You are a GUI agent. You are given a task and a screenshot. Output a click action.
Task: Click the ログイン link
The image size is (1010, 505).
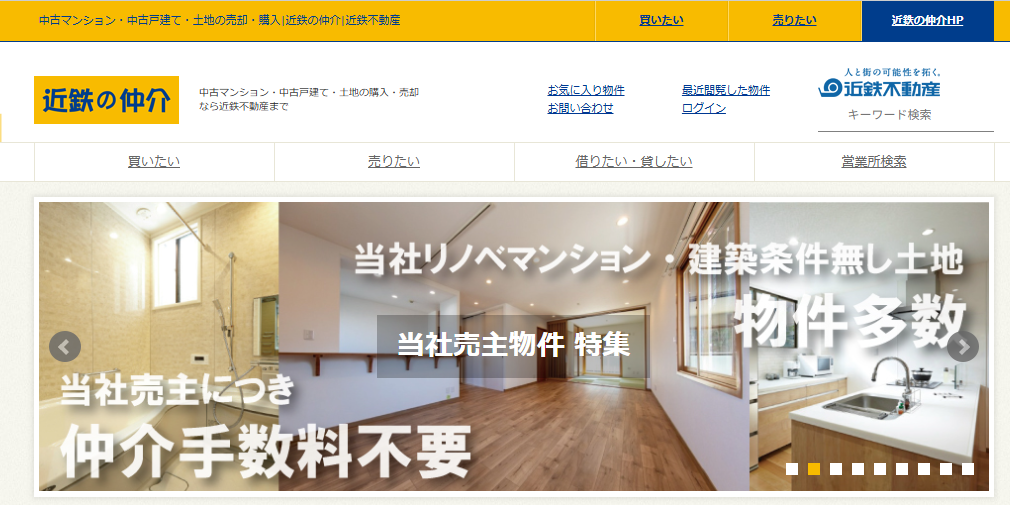pyautogui.click(x=704, y=108)
